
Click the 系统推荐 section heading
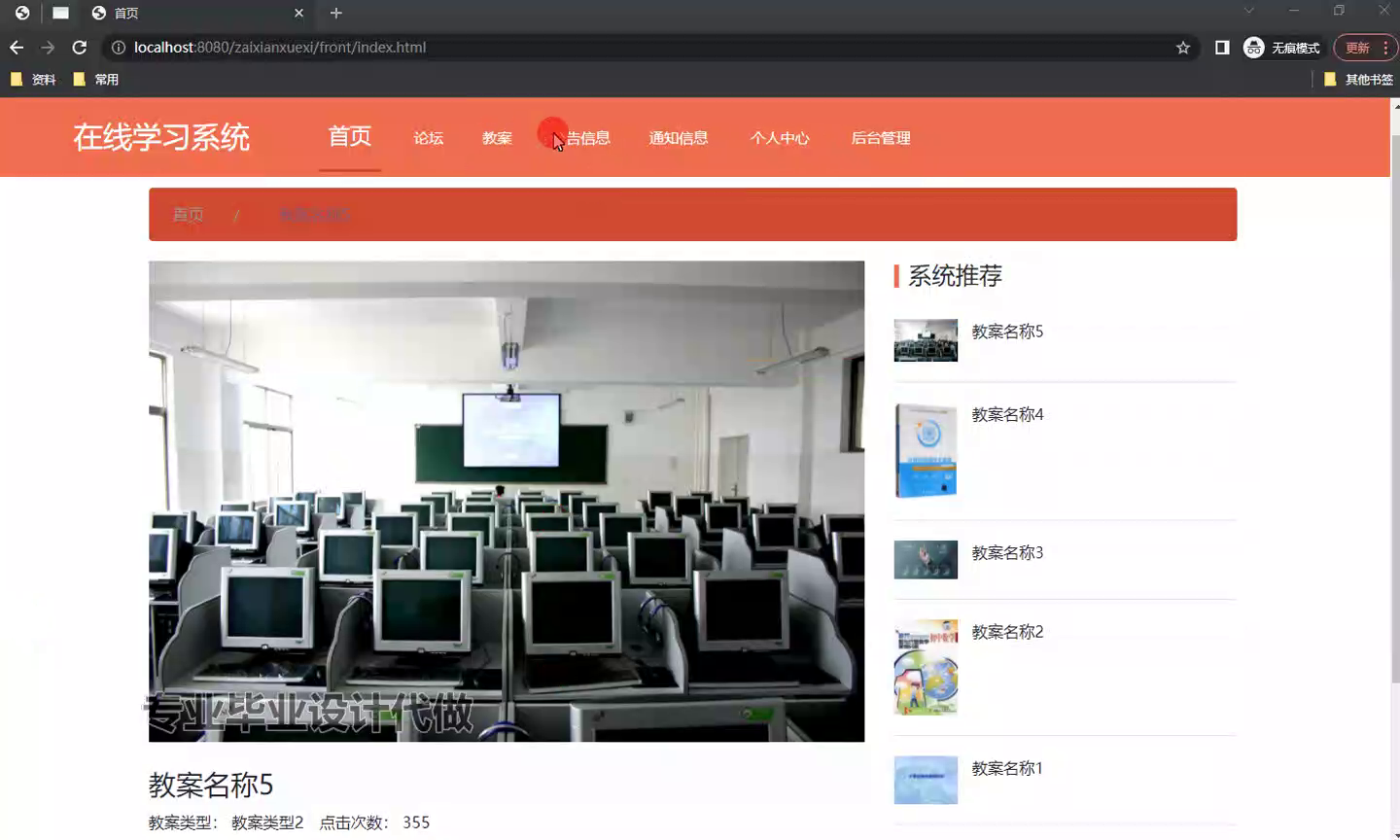955,276
